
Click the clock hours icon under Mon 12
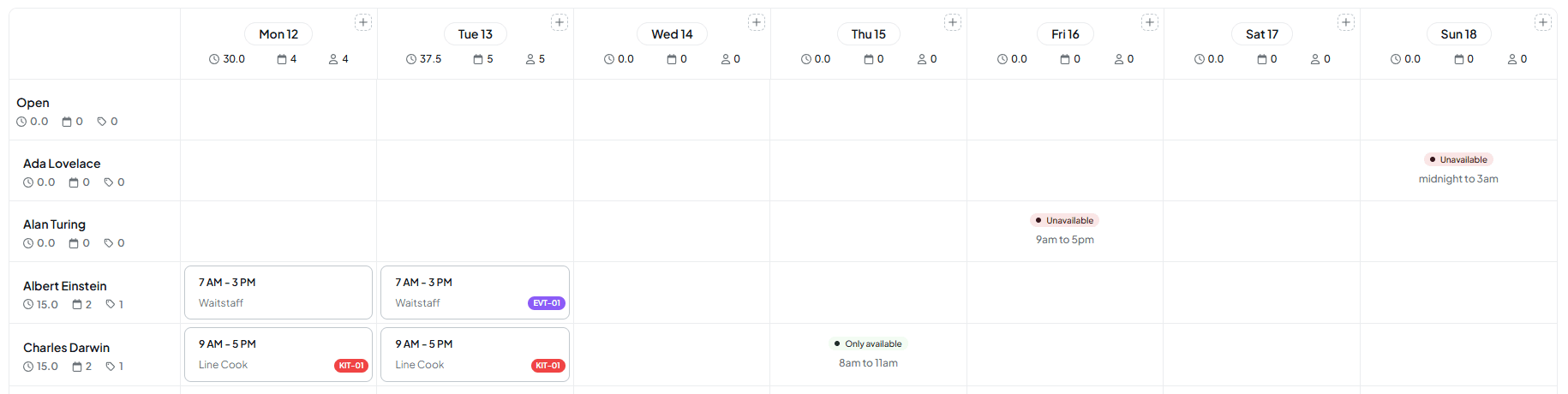tap(214, 59)
